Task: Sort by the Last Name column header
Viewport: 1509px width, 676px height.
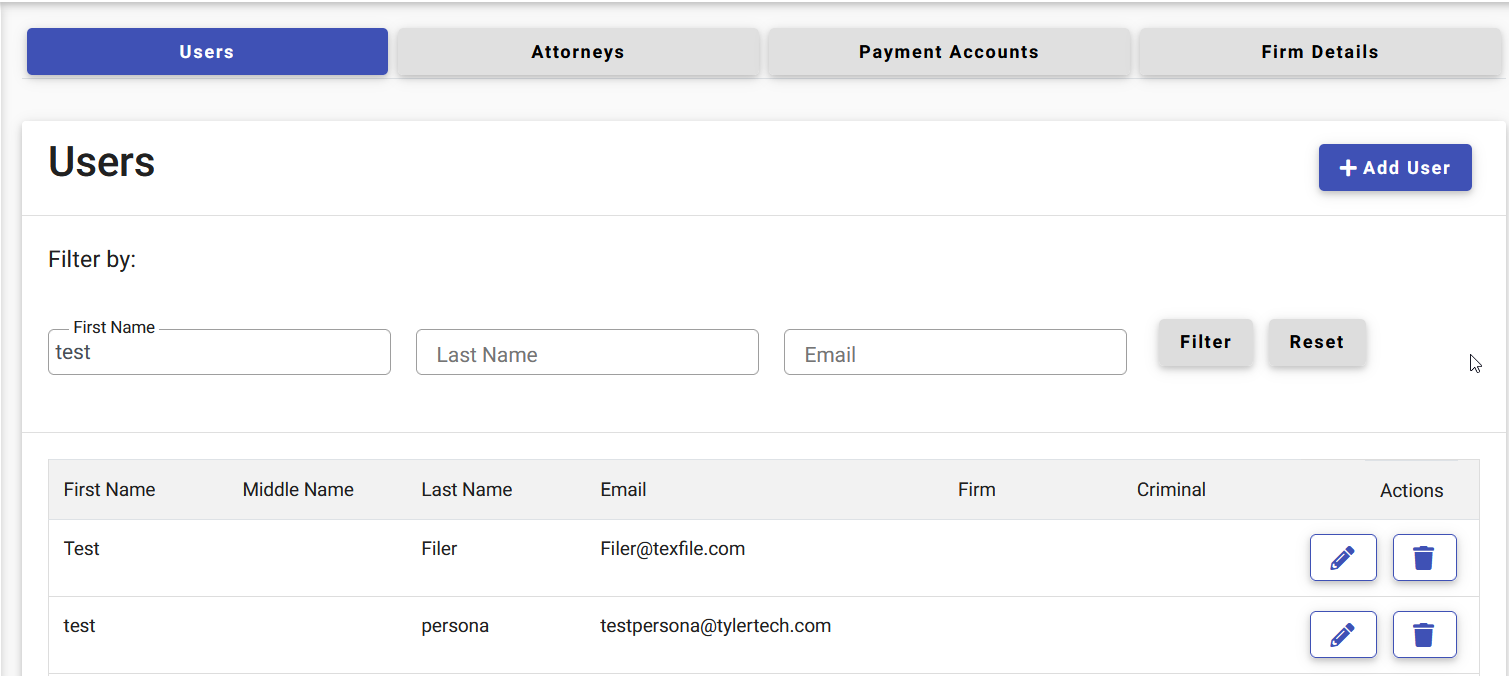Action: [x=467, y=490]
